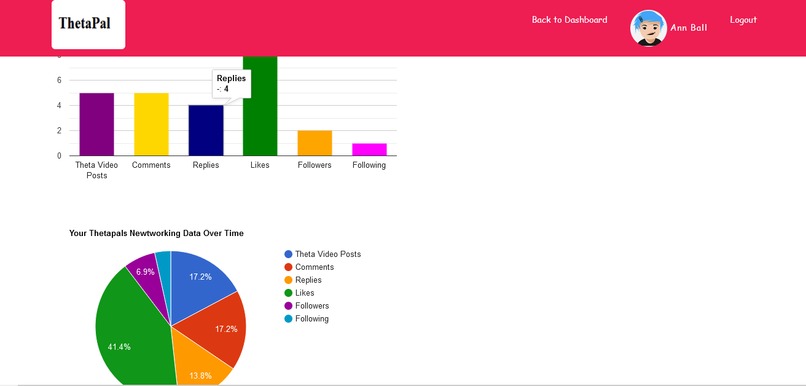Select Replies in the pie legend

tap(308, 280)
